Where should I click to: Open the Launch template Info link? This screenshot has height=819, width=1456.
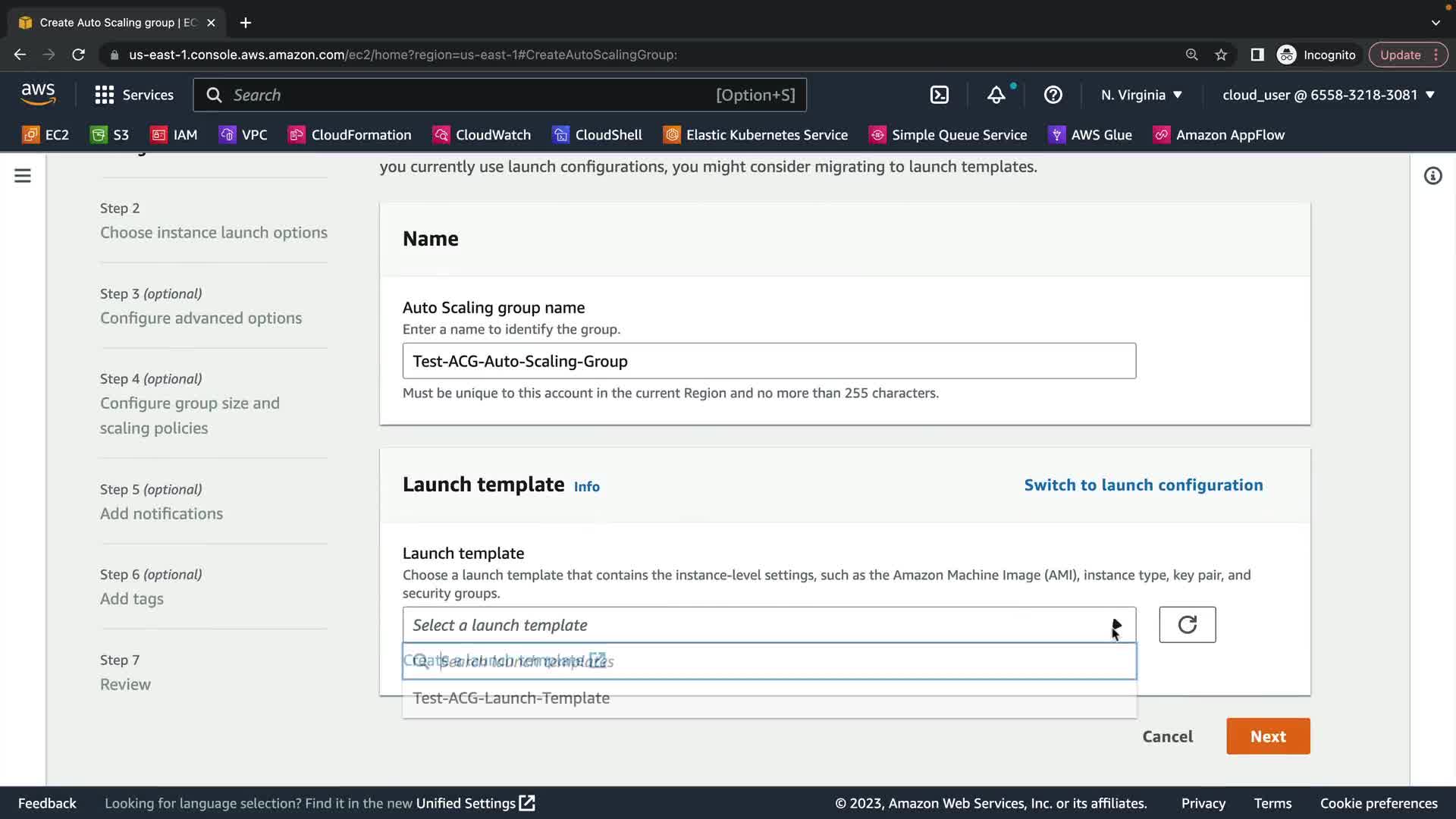tap(586, 487)
